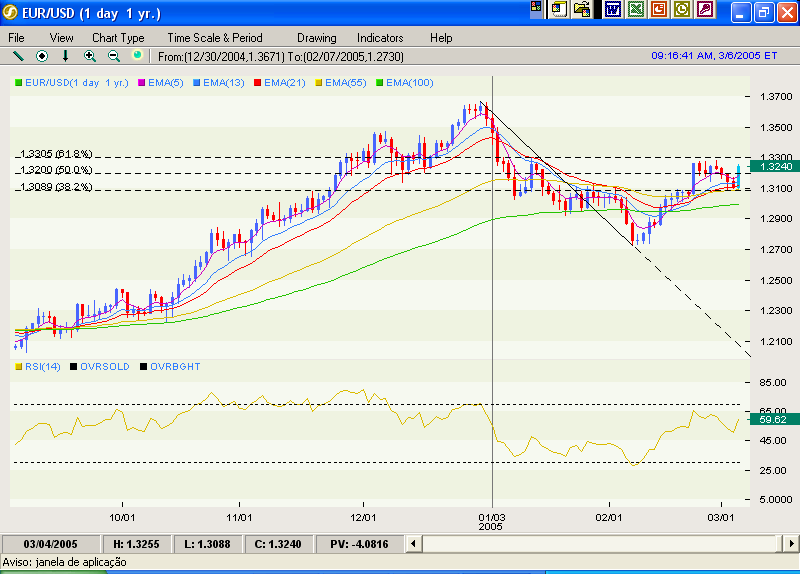Click the PV: -4.0816 status field
The width and height of the screenshot is (800, 574).
click(359, 544)
